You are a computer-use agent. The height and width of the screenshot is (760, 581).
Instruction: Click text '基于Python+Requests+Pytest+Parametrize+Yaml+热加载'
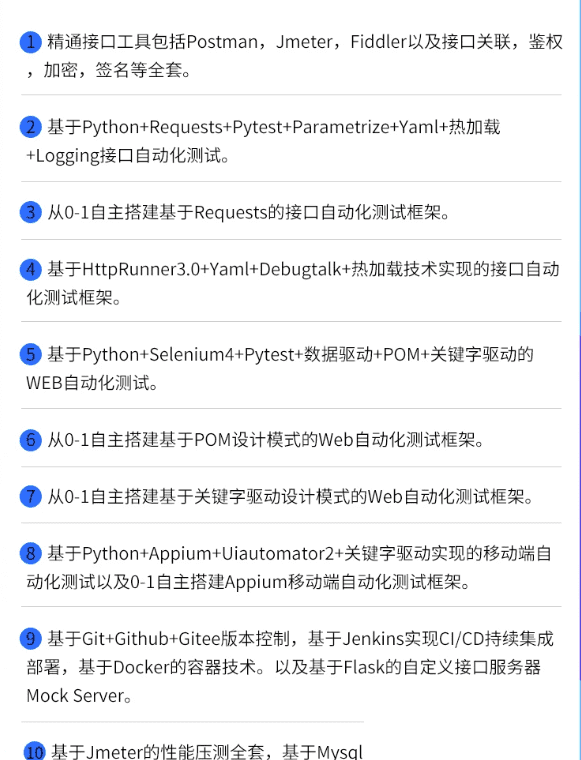(x=274, y=127)
